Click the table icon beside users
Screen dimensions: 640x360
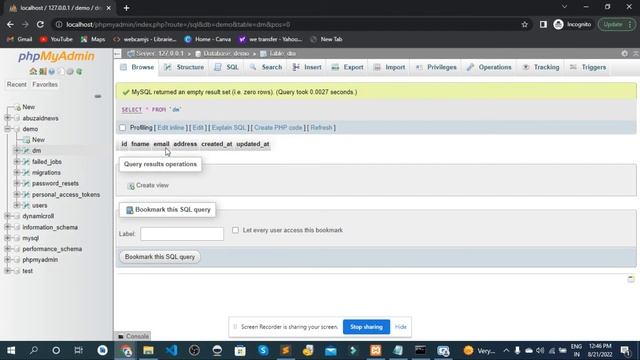(x=27, y=205)
